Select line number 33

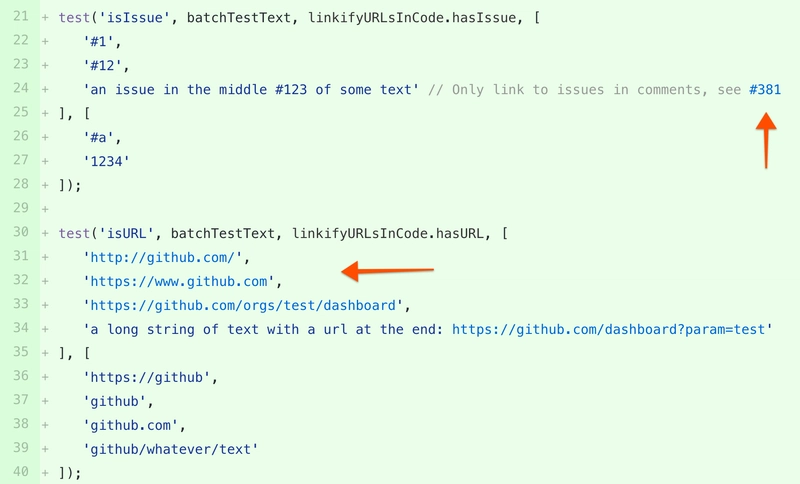click(x=20, y=305)
